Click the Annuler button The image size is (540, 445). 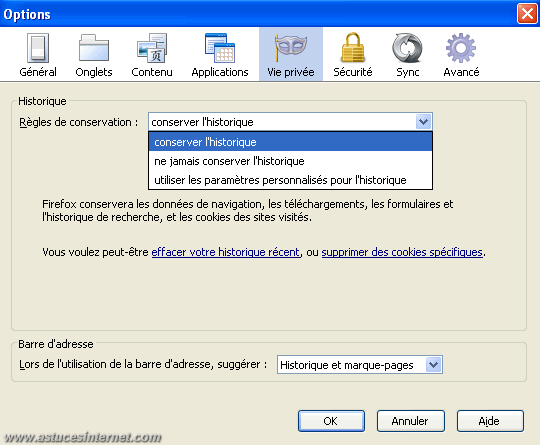(x=411, y=421)
